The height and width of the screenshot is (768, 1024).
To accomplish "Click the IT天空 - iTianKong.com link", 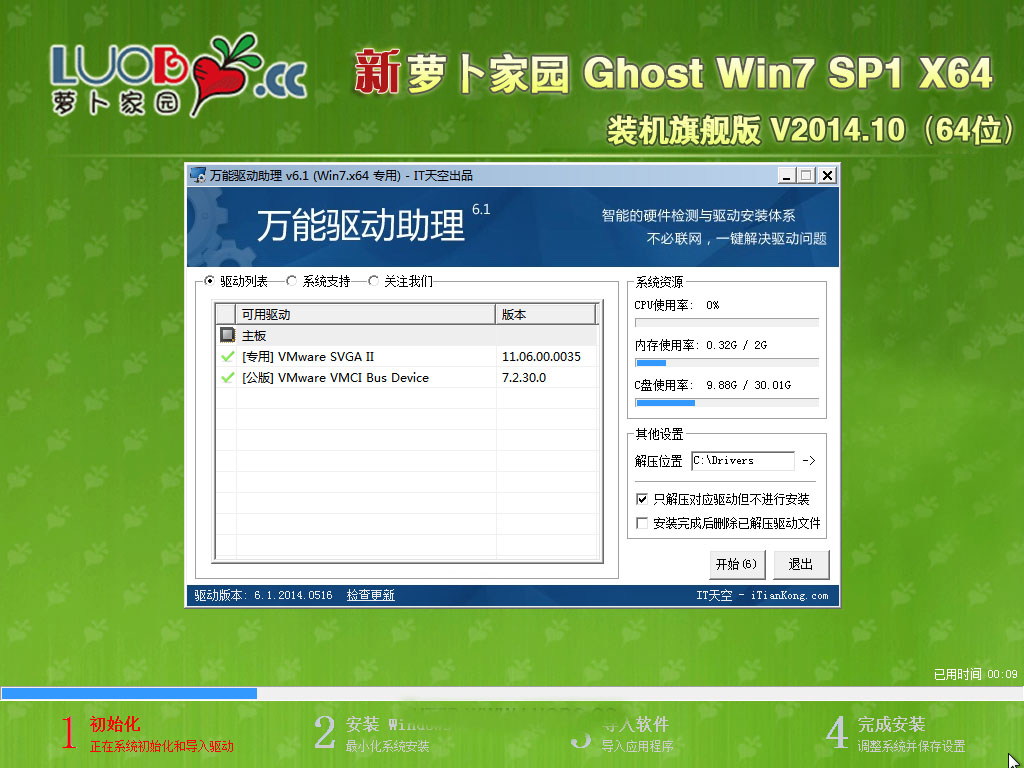I will pos(762,595).
